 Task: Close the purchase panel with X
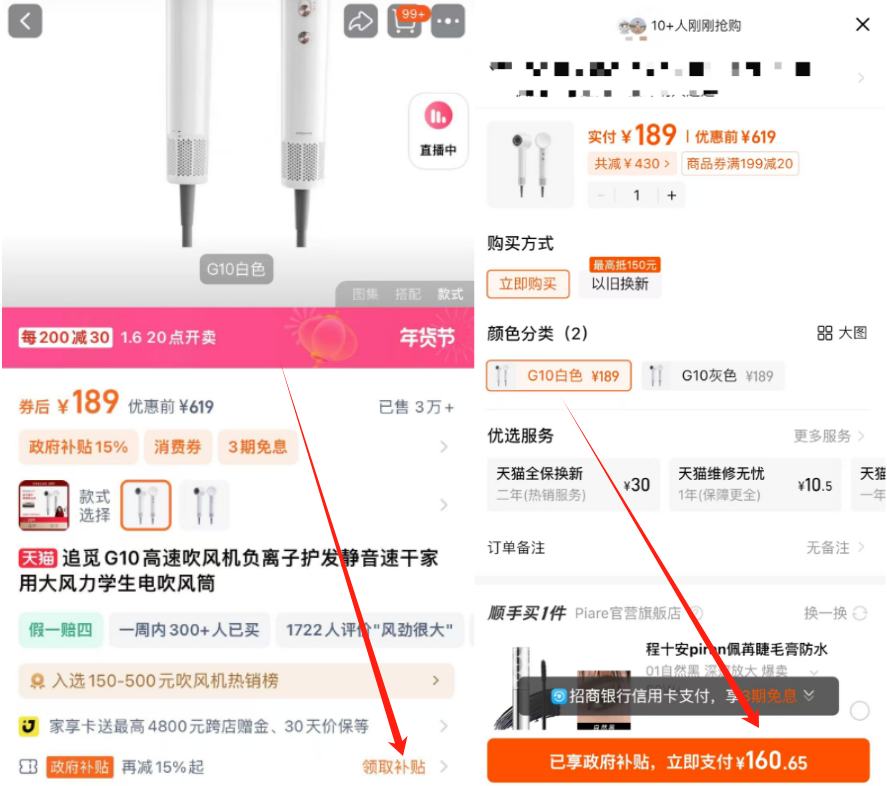point(863,24)
